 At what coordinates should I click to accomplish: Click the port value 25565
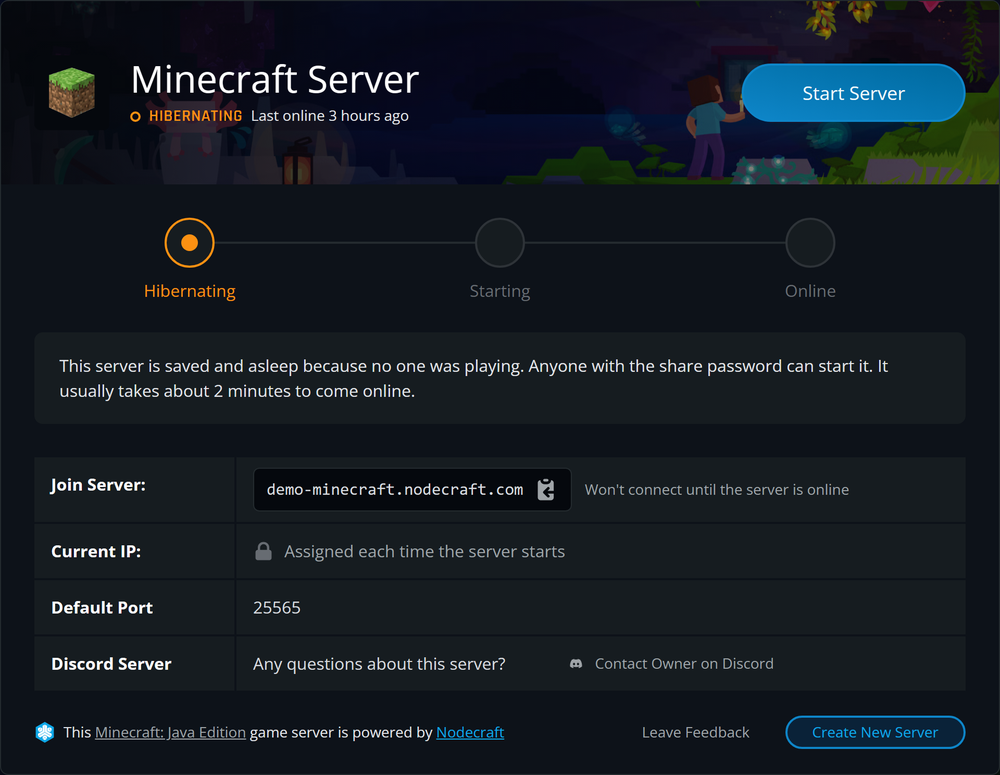coord(277,607)
